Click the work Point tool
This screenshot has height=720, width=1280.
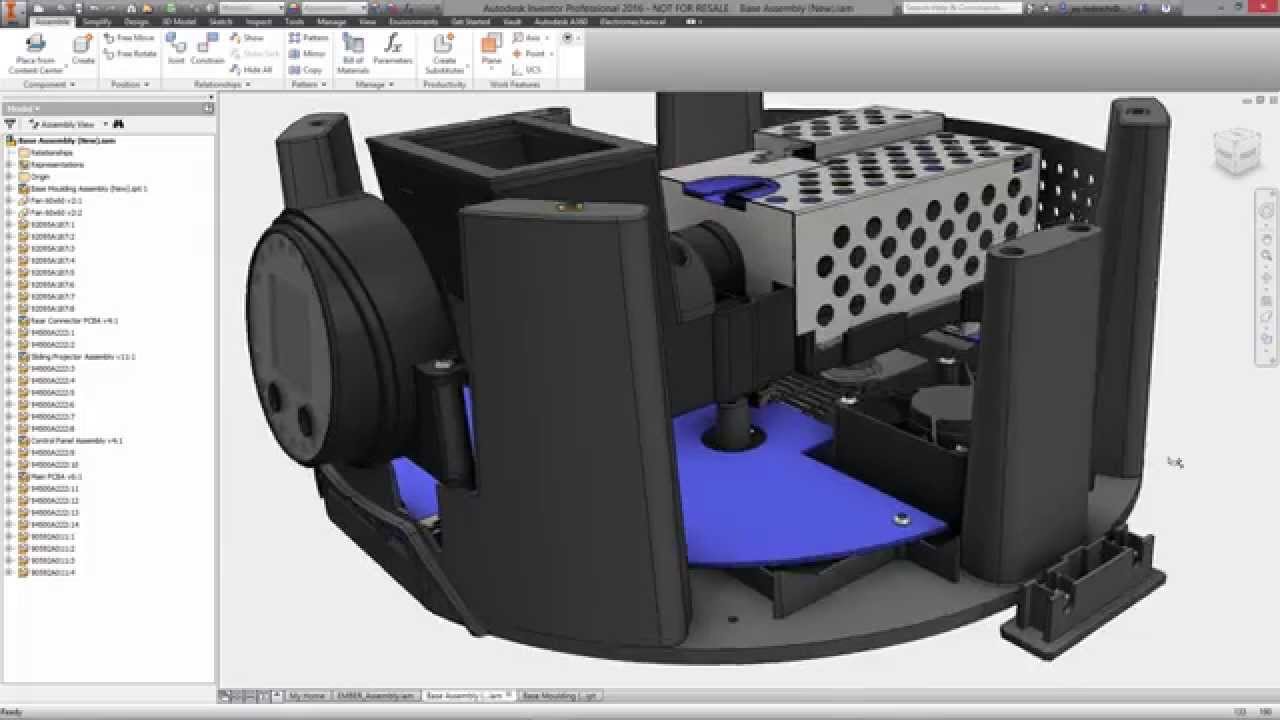click(x=528, y=54)
